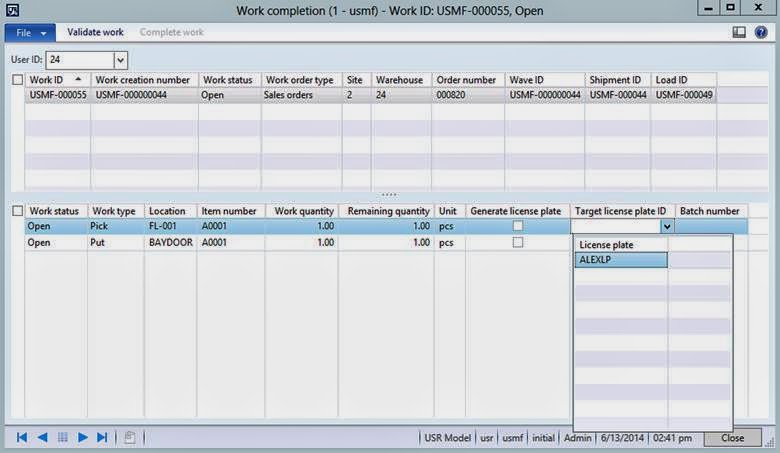This screenshot has width=780, height=453.
Task: Click the License plate lookup column header
Action: pos(621,245)
